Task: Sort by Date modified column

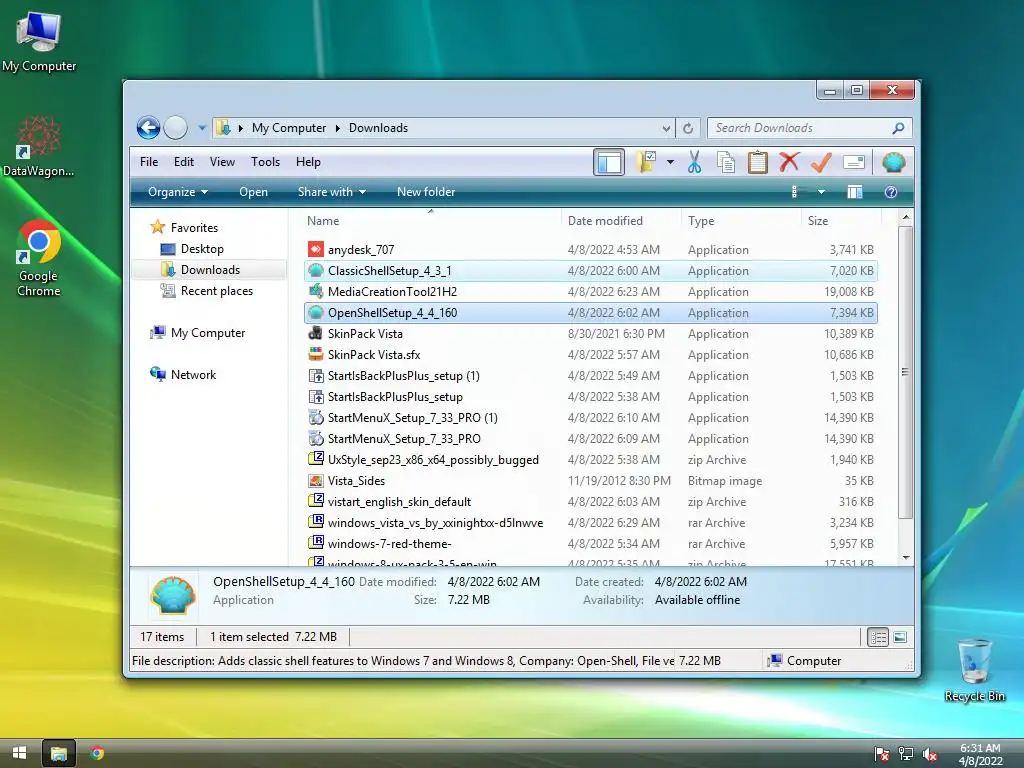Action: coord(621,221)
